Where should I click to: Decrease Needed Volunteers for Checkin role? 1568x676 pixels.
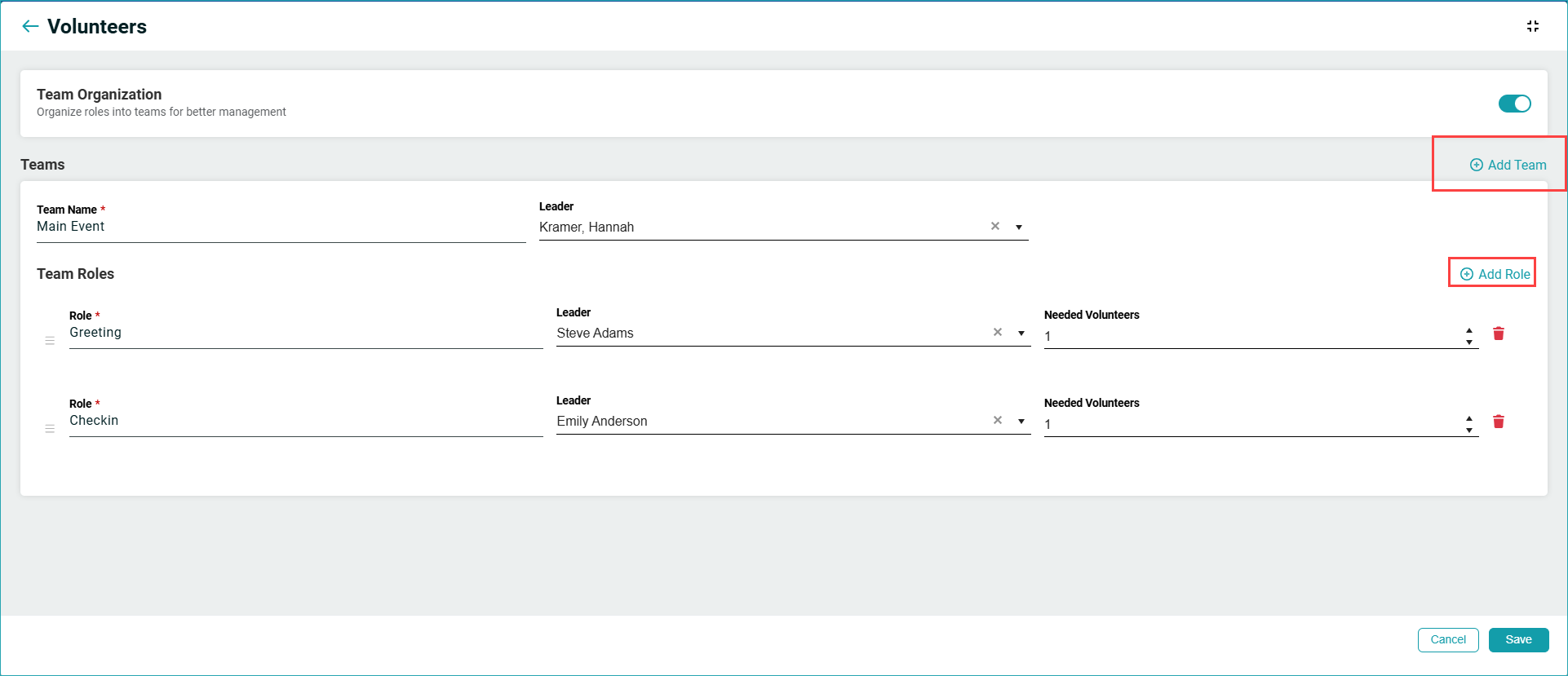click(x=1468, y=431)
